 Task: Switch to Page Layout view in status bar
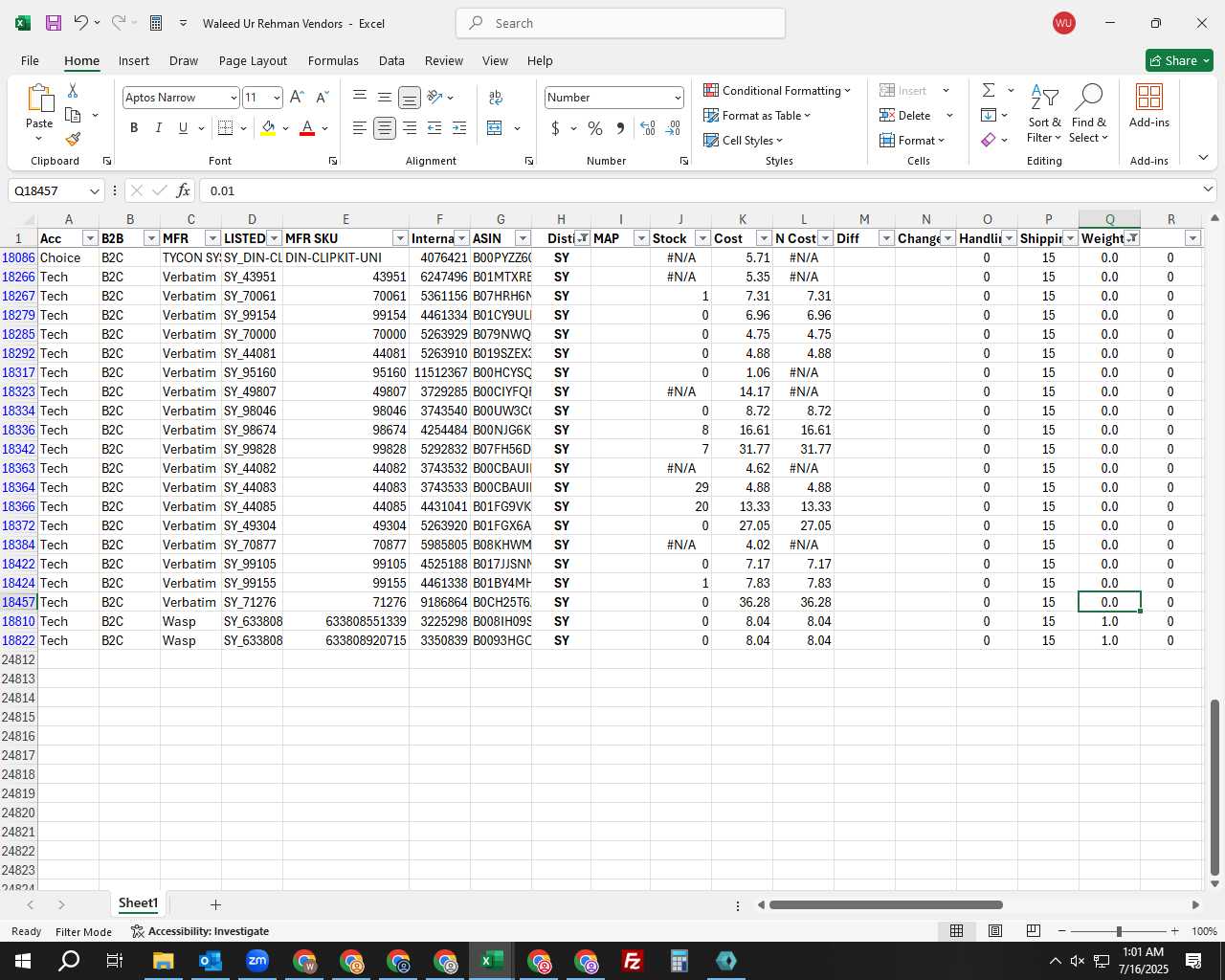995,930
